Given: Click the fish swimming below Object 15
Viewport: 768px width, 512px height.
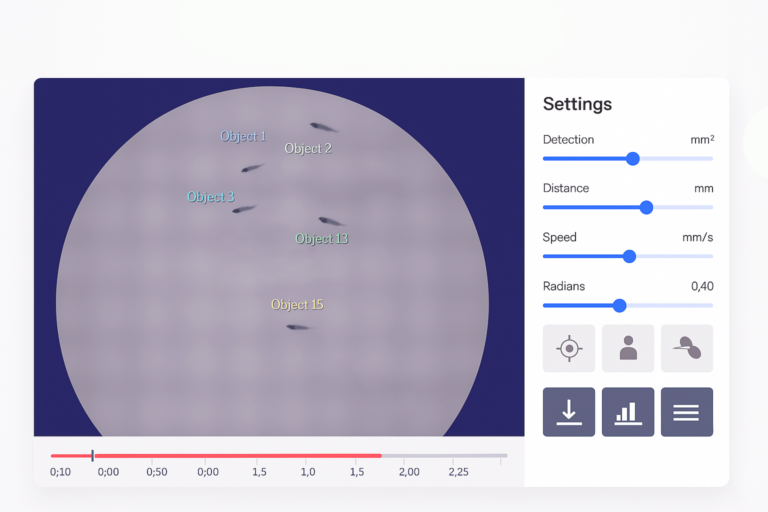Looking at the screenshot, I should coord(298,327).
